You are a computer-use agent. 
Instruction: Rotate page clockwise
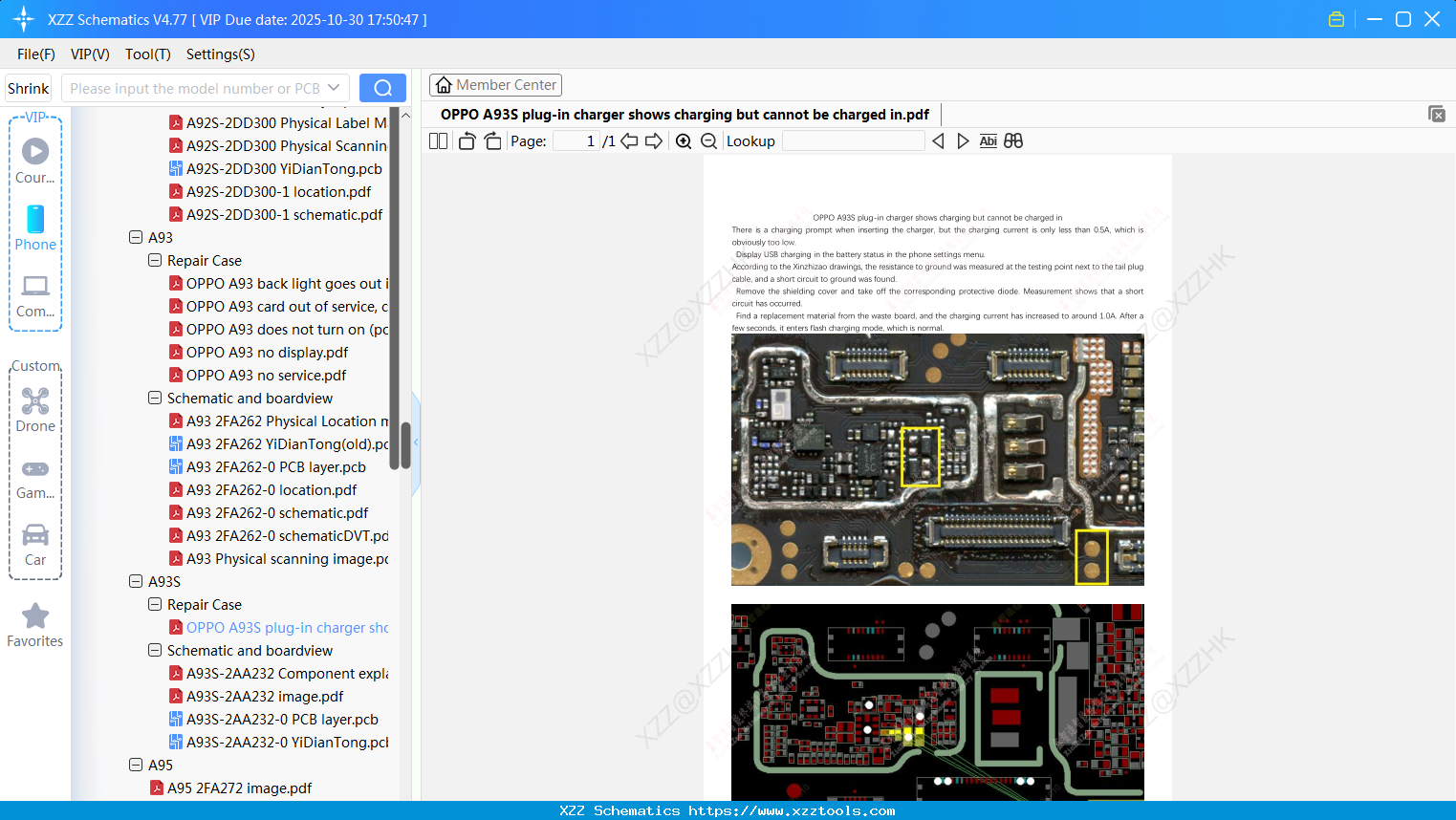tap(492, 140)
